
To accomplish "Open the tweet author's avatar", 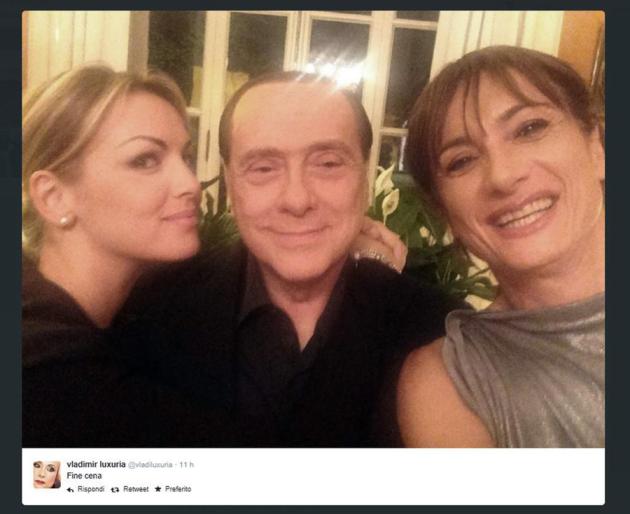I will (47, 475).
